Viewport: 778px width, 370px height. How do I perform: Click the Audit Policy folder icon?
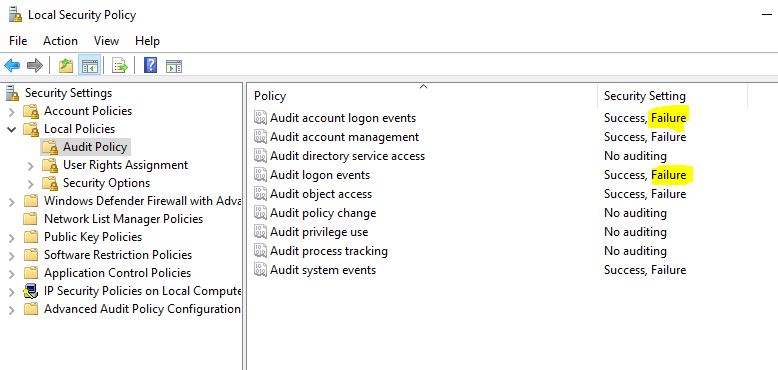click(x=50, y=147)
